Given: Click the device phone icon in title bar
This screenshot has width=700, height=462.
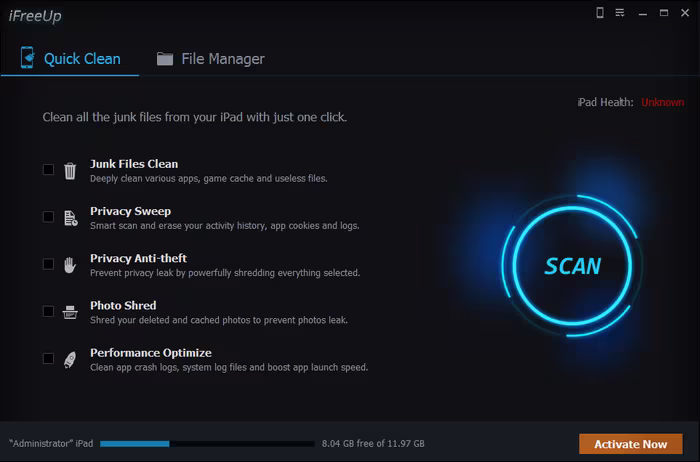Looking at the screenshot, I should tap(600, 12).
